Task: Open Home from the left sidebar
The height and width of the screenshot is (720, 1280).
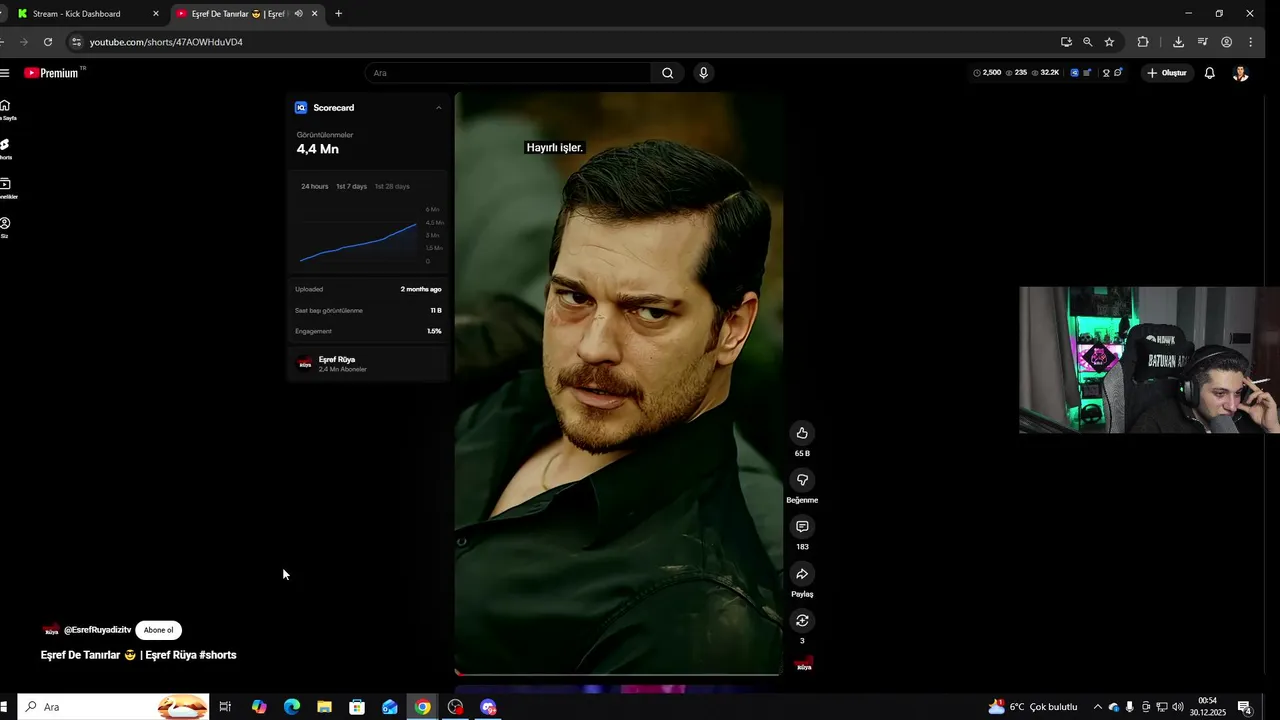Action: [6, 110]
